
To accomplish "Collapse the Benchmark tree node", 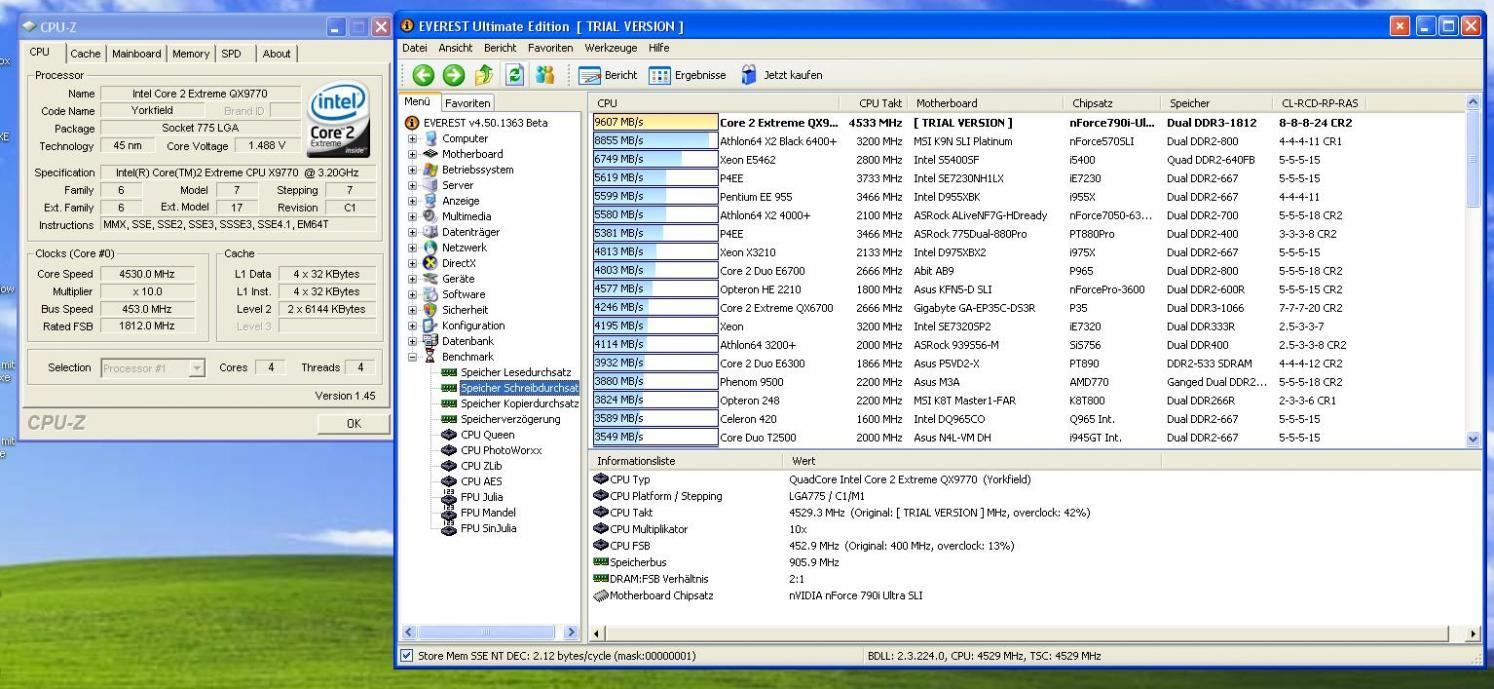I will pos(412,357).
